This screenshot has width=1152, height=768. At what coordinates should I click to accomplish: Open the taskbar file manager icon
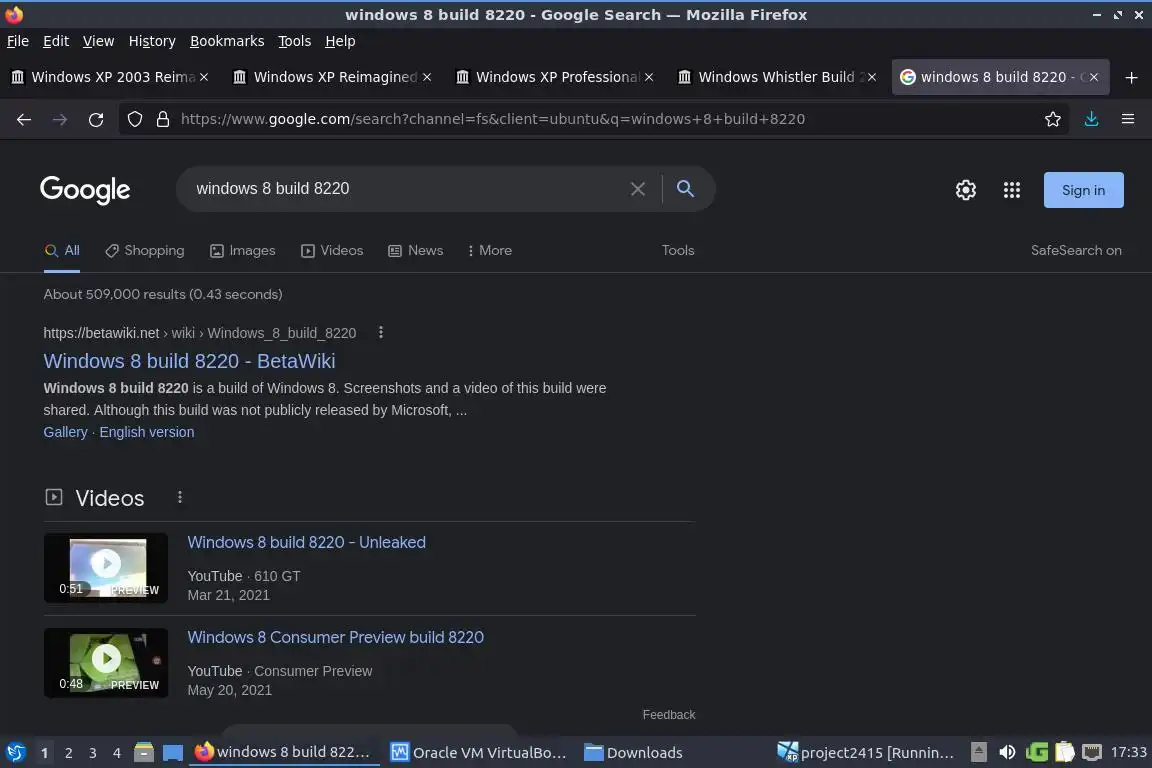point(144,753)
